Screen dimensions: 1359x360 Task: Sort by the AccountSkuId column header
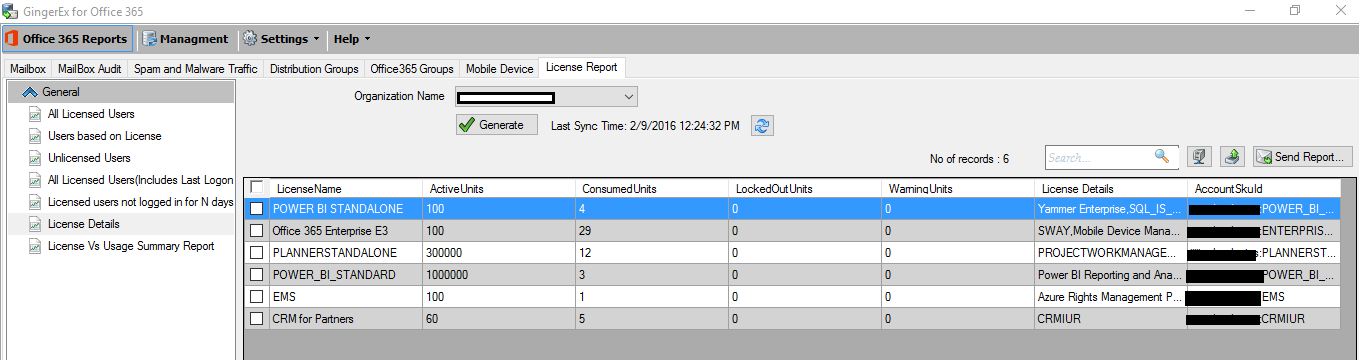pos(1263,188)
